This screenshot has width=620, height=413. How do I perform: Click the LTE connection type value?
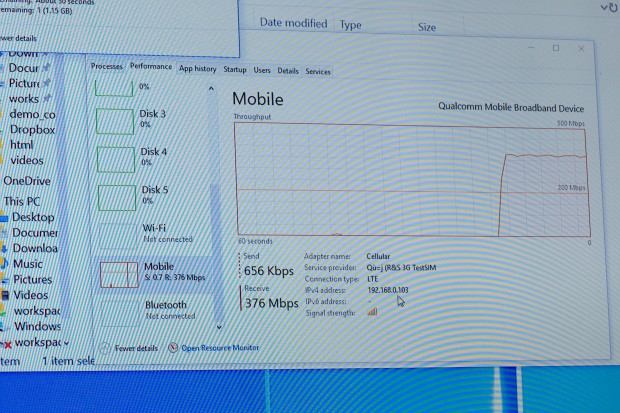click(x=372, y=279)
